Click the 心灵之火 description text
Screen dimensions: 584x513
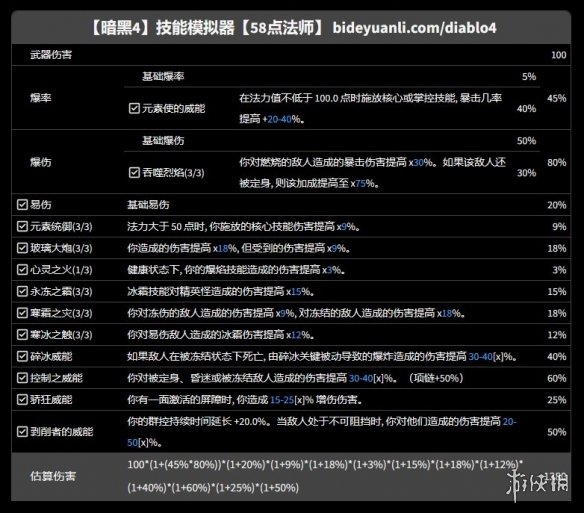[236, 269]
